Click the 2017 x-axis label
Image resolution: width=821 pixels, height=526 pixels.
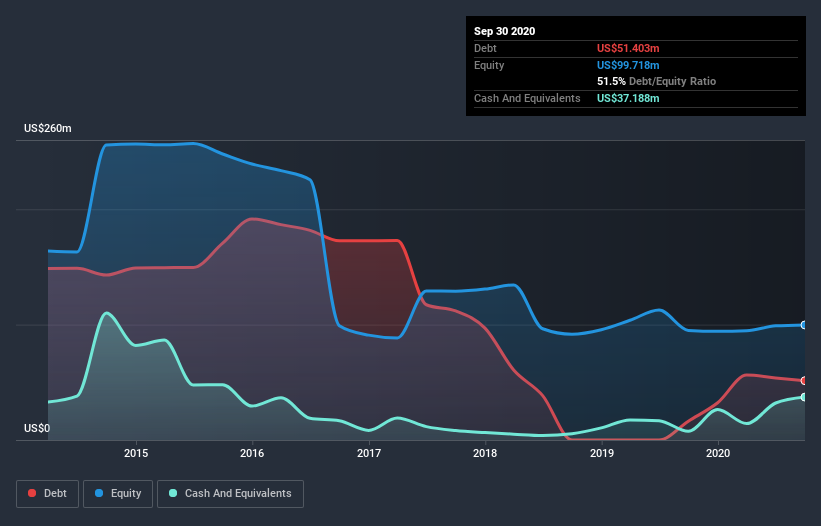[x=369, y=453]
